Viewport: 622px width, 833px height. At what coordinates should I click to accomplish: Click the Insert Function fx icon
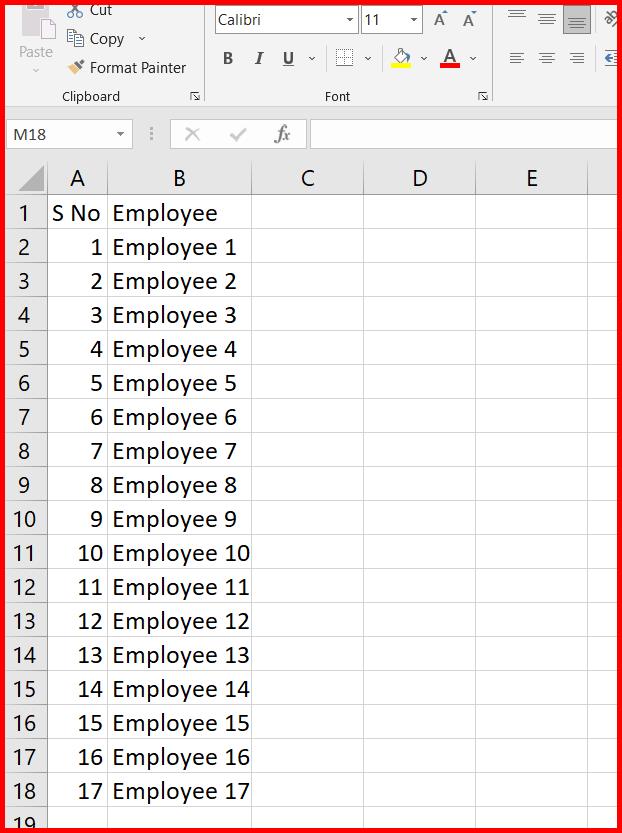[x=282, y=133]
